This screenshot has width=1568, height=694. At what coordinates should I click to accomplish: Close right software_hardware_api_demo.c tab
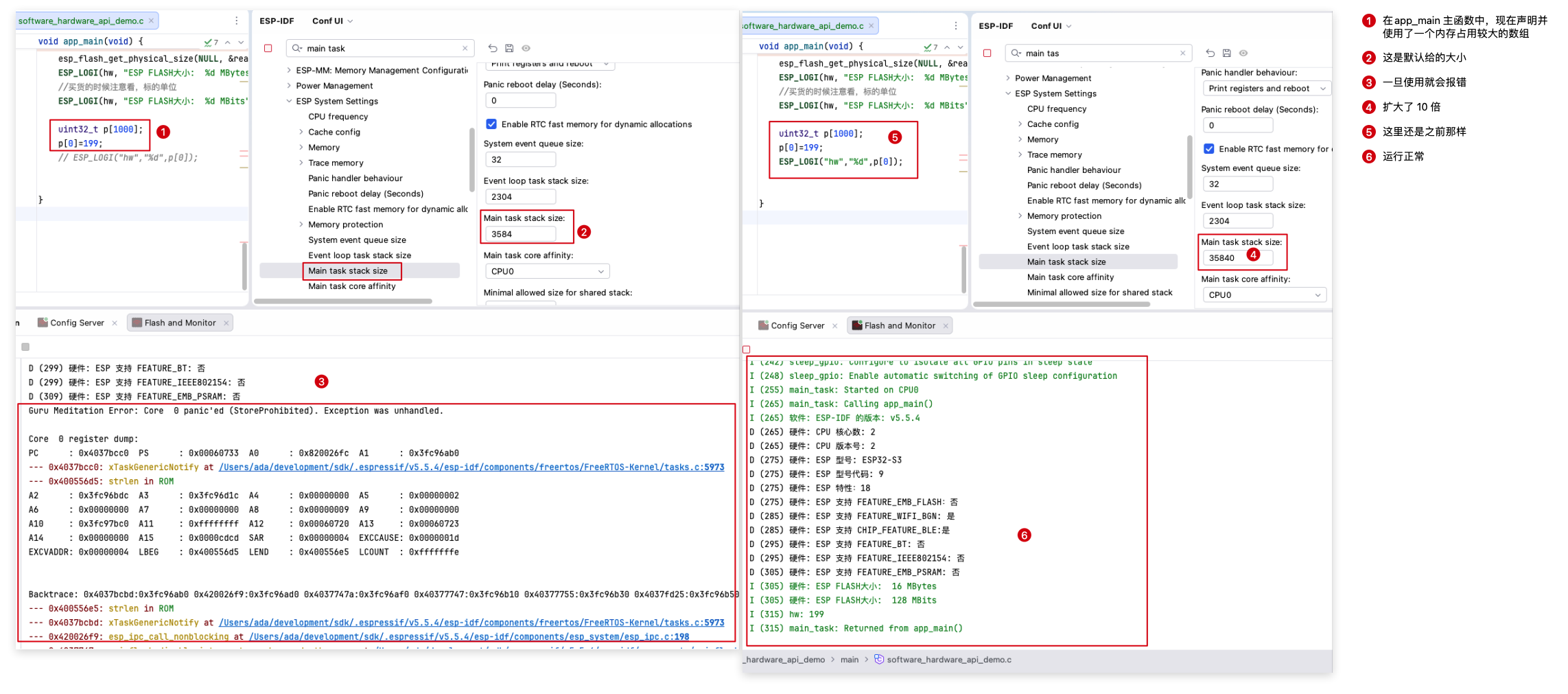pos(871,25)
